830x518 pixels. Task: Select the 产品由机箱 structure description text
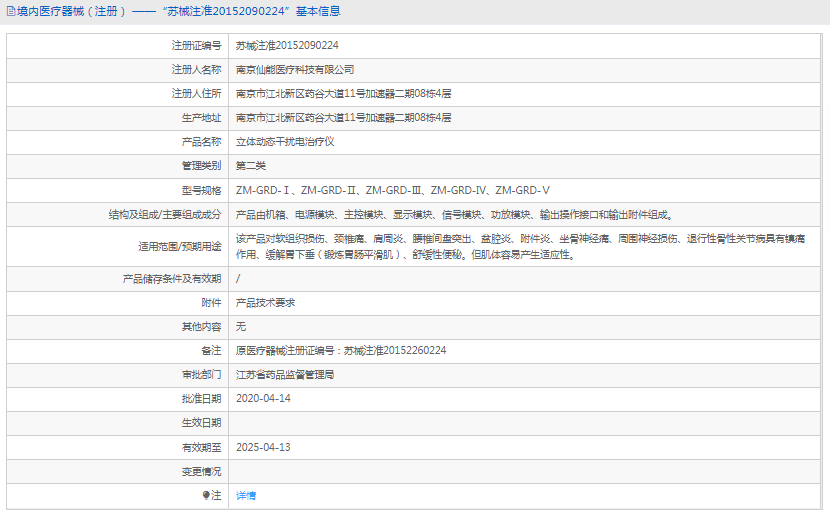pos(454,215)
